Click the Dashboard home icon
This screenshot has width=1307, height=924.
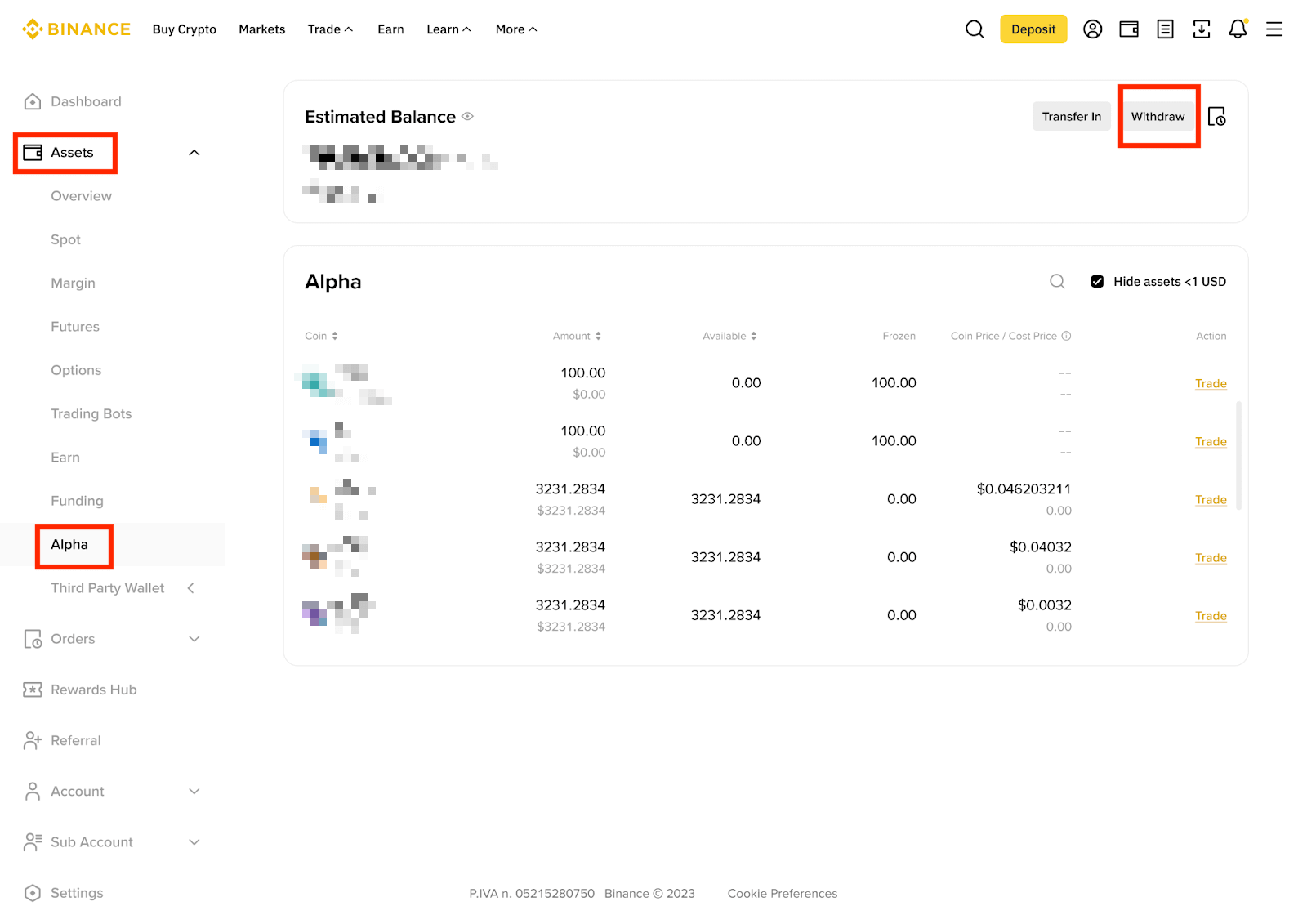pyautogui.click(x=33, y=101)
